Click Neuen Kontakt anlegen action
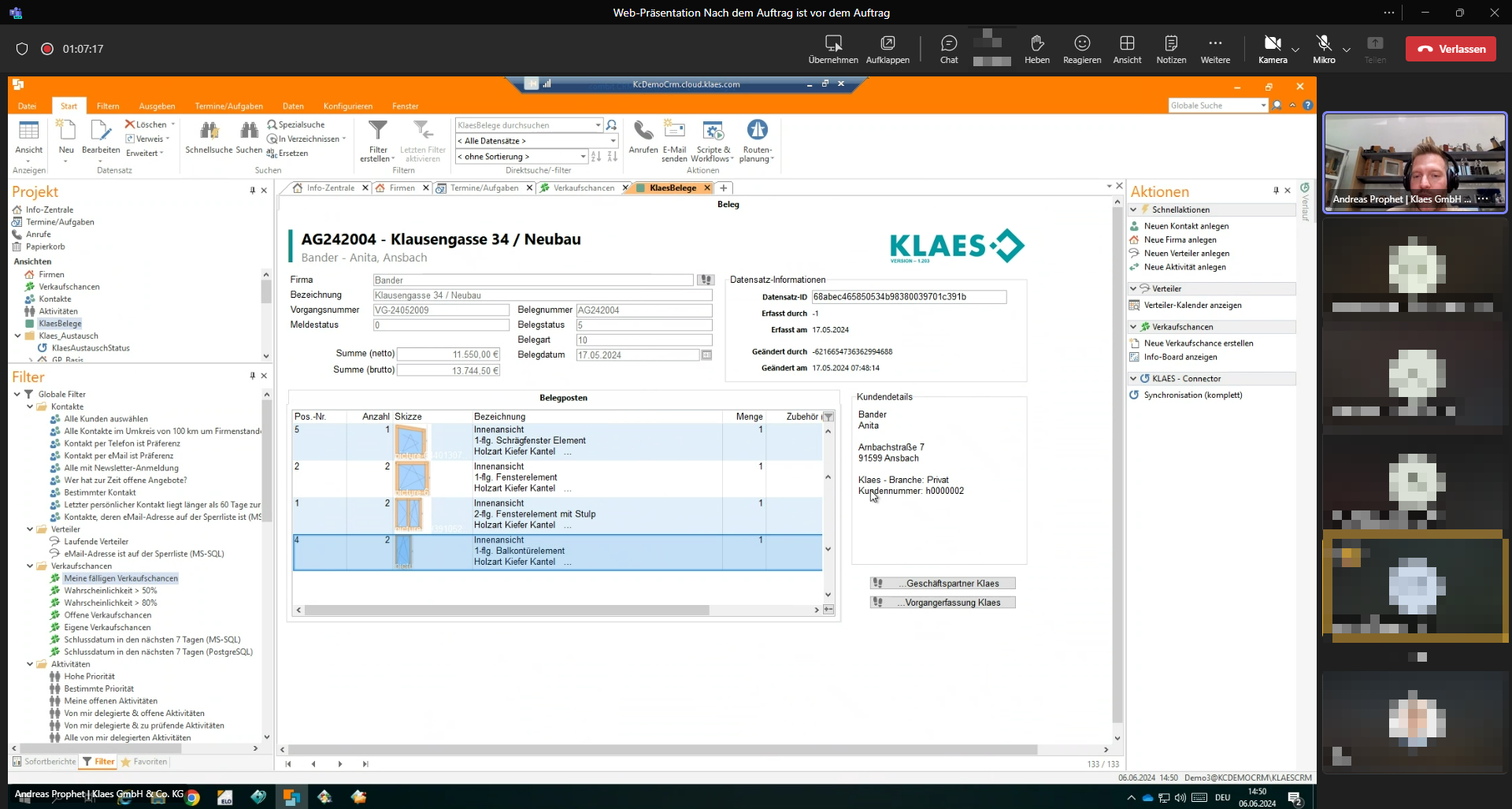 point(1186,226)
